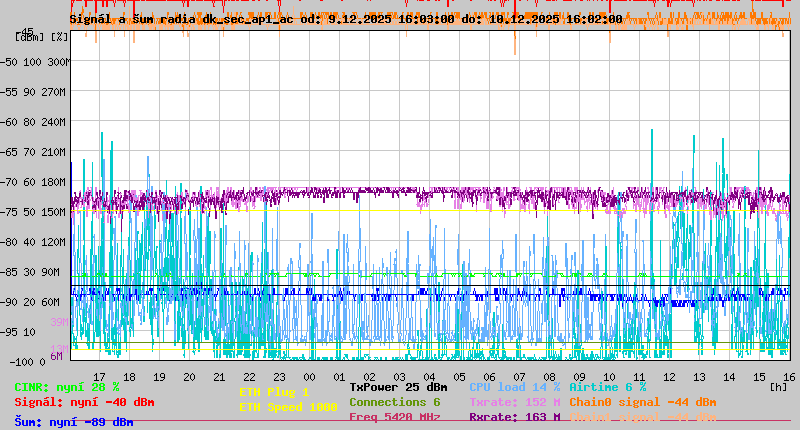Click the 17 hour label on x-axis
This screenshot has width=800, height=430.
(99, 376)
